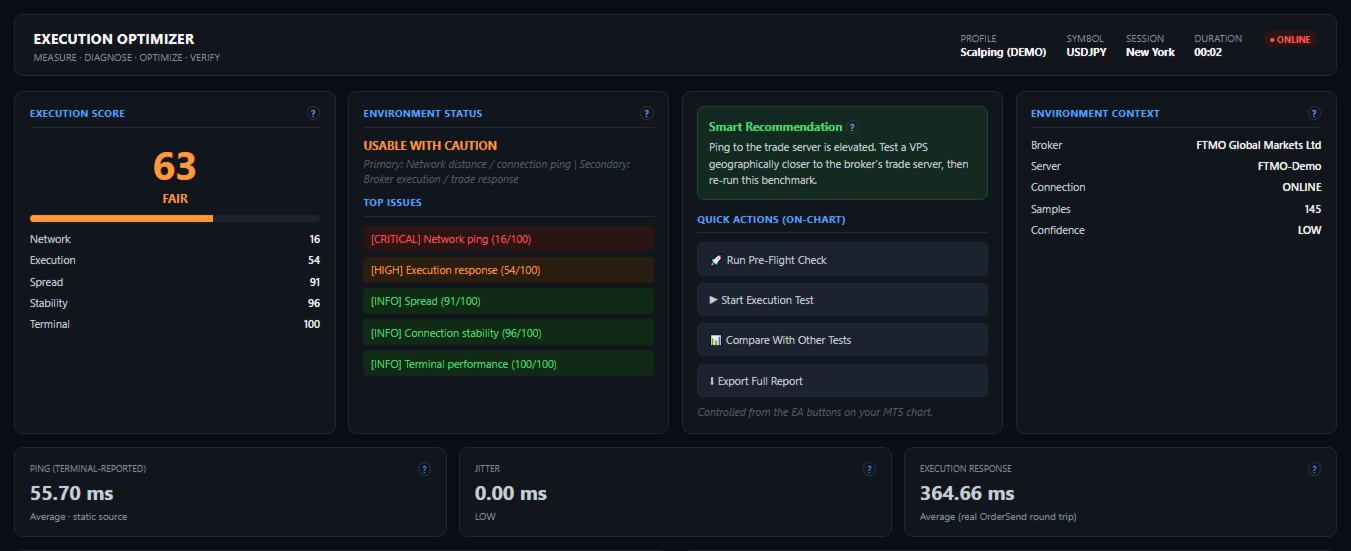Click USABLE WITH CAUTION status text

point(430,146)
